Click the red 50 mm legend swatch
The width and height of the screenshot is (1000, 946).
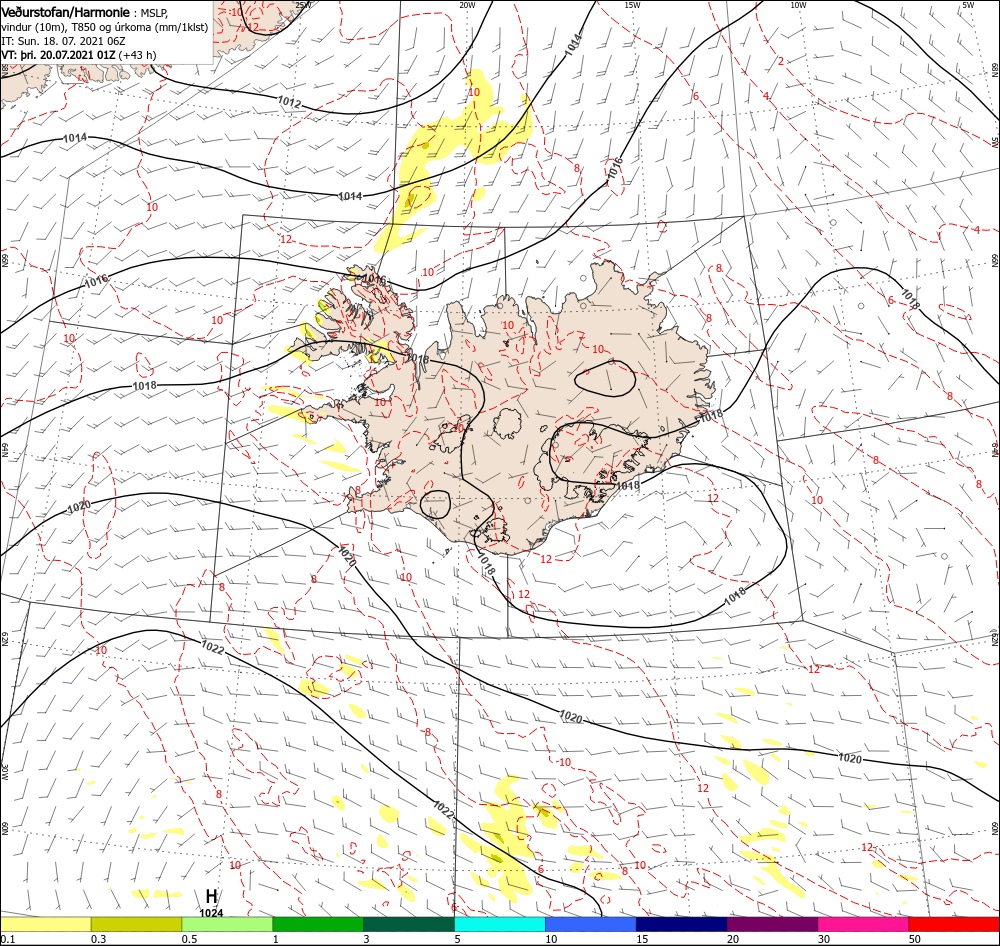954,924
